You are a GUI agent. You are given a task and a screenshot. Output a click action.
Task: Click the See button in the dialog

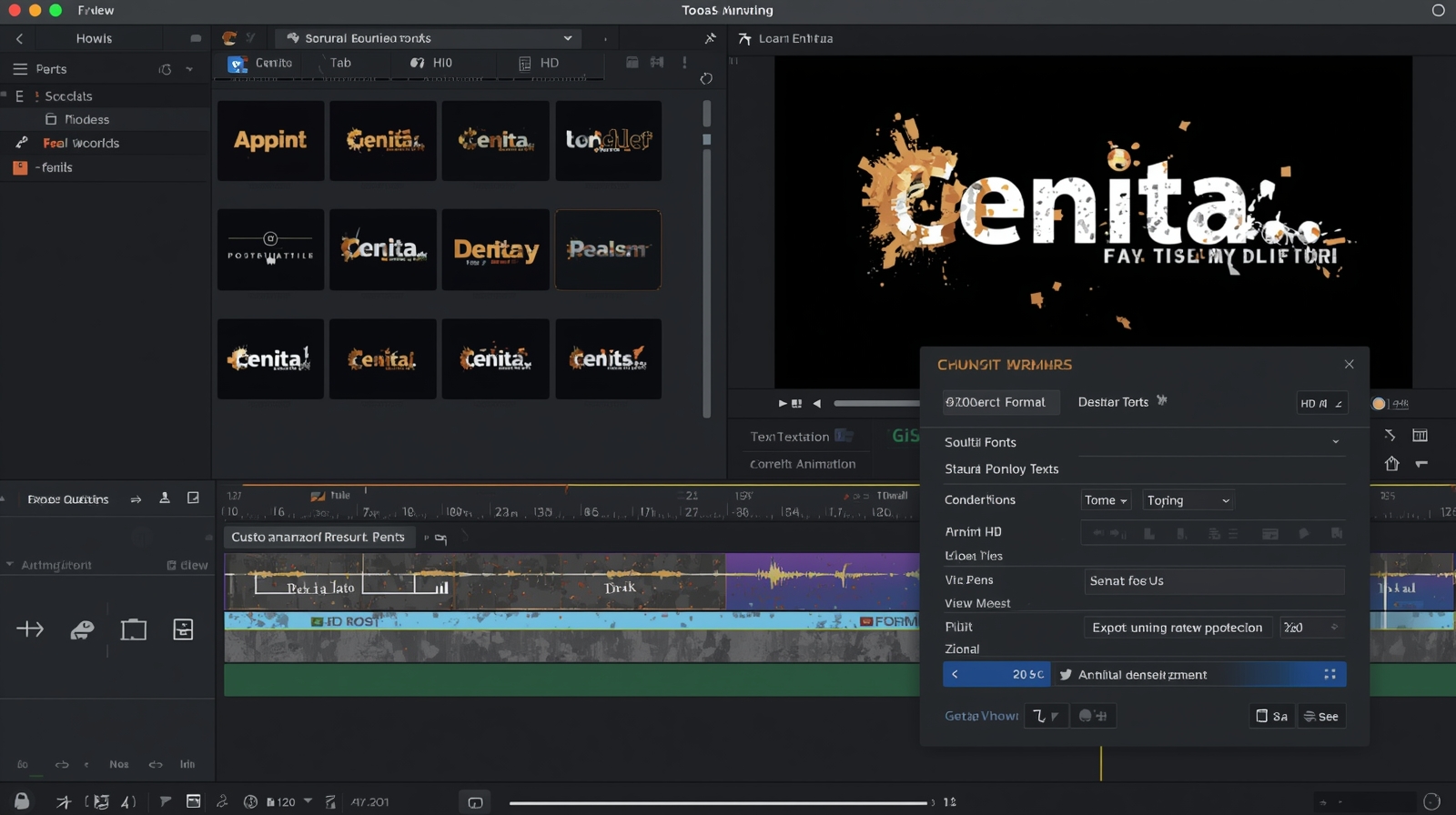coord(1321,716)
